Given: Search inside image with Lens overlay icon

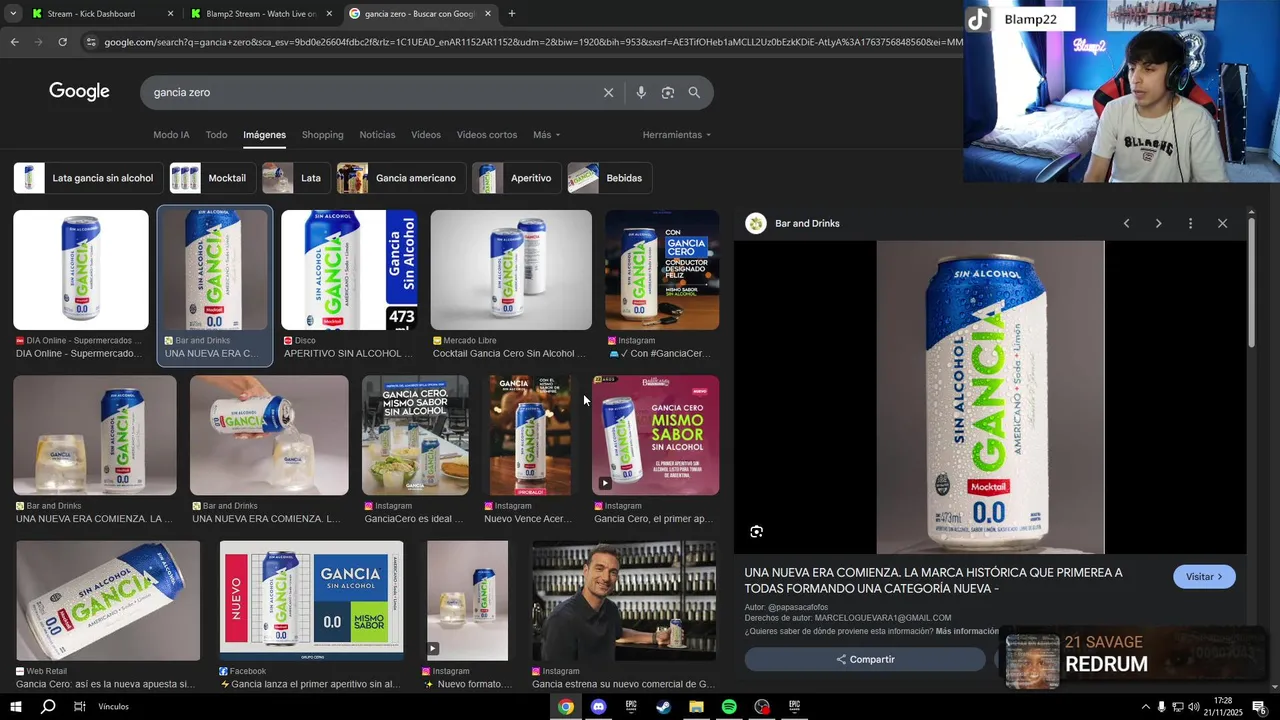Looking at the screenshot, I should point(757,532).
